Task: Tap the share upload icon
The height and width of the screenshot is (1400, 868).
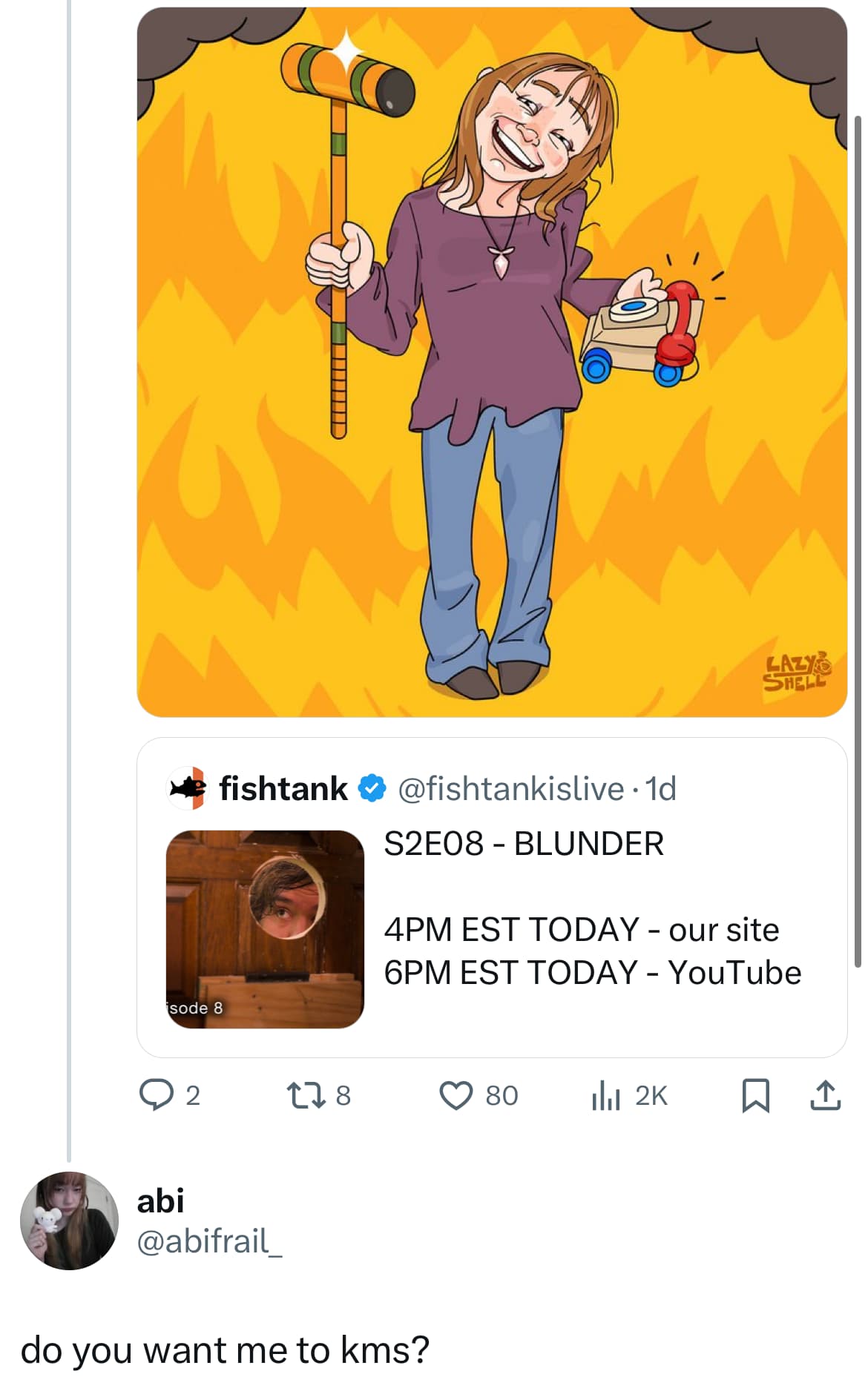Action: click(825, 1095)
